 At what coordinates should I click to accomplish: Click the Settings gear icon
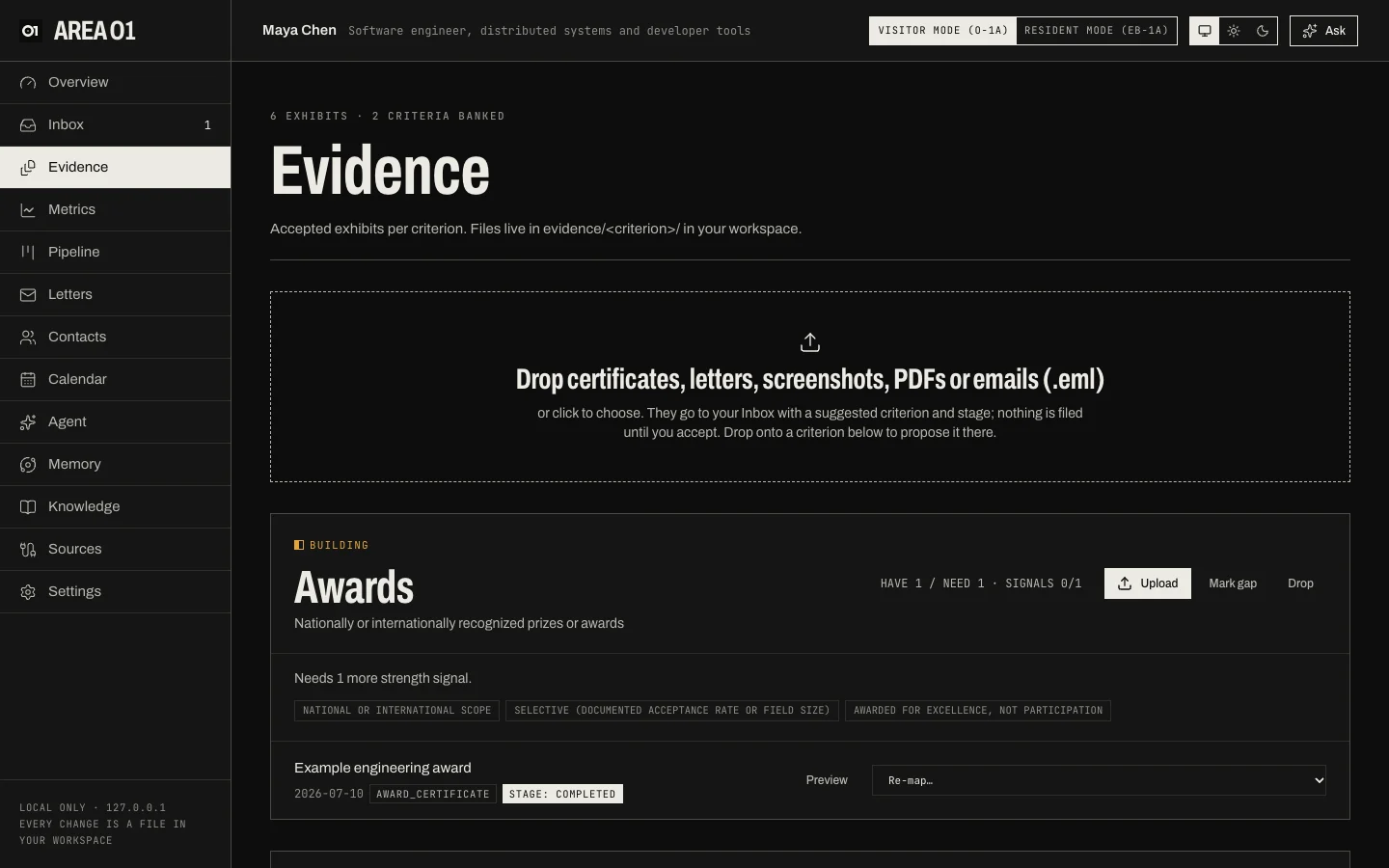pyautogui.click(x=28, y=592)
